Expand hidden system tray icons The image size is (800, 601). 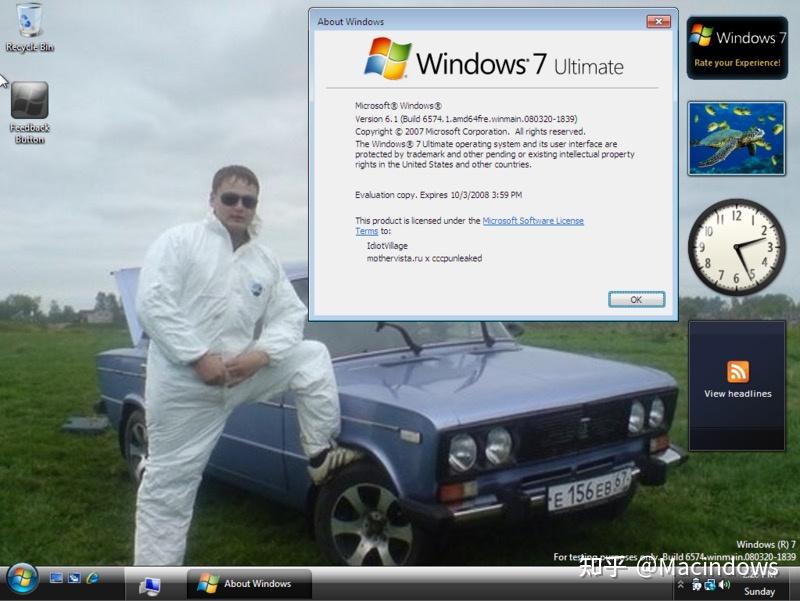point(681,584)
